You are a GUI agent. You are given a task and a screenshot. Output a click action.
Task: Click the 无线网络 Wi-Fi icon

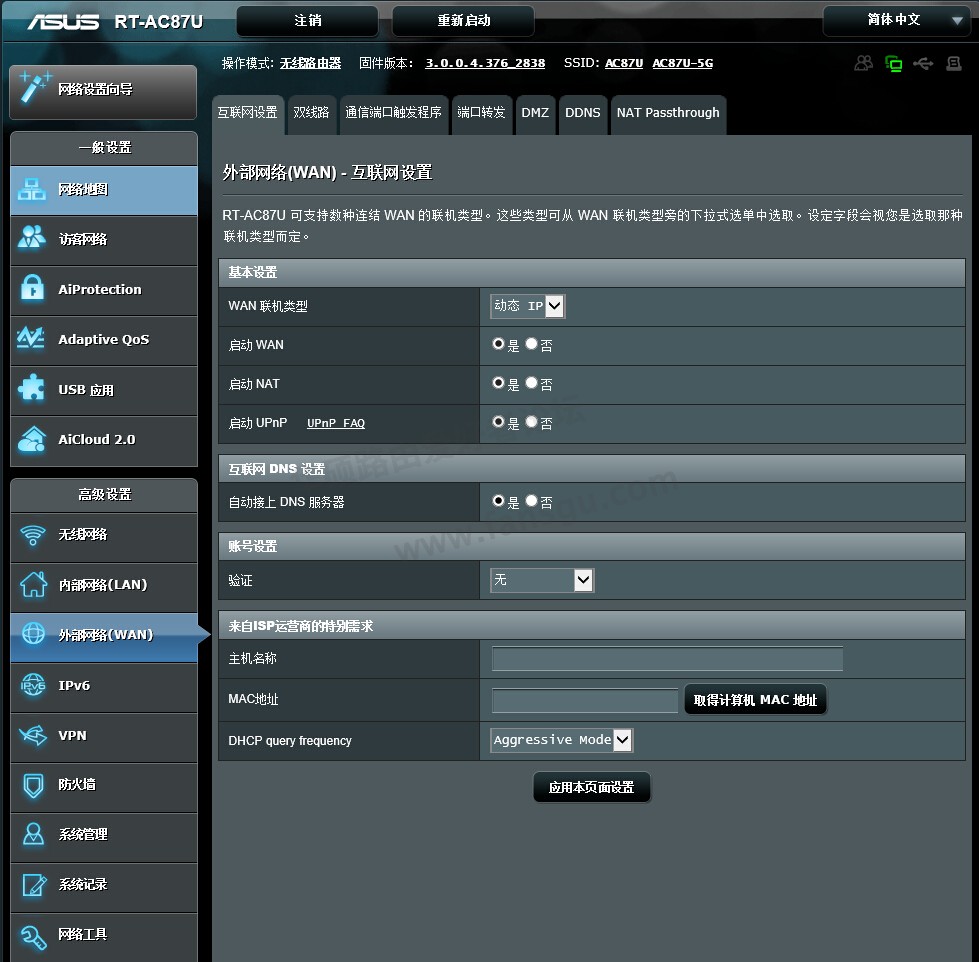pyautogui.click(x=32, y=534)
